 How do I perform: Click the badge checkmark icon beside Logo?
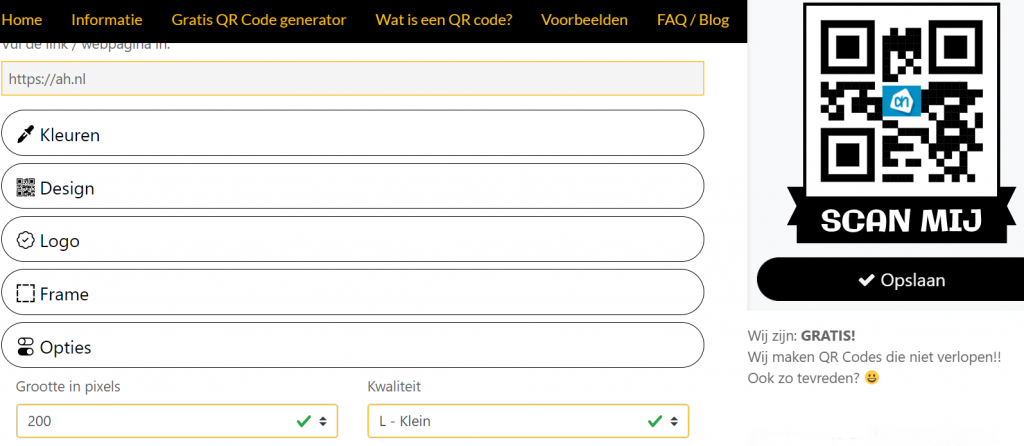click(x=25, y=241)
